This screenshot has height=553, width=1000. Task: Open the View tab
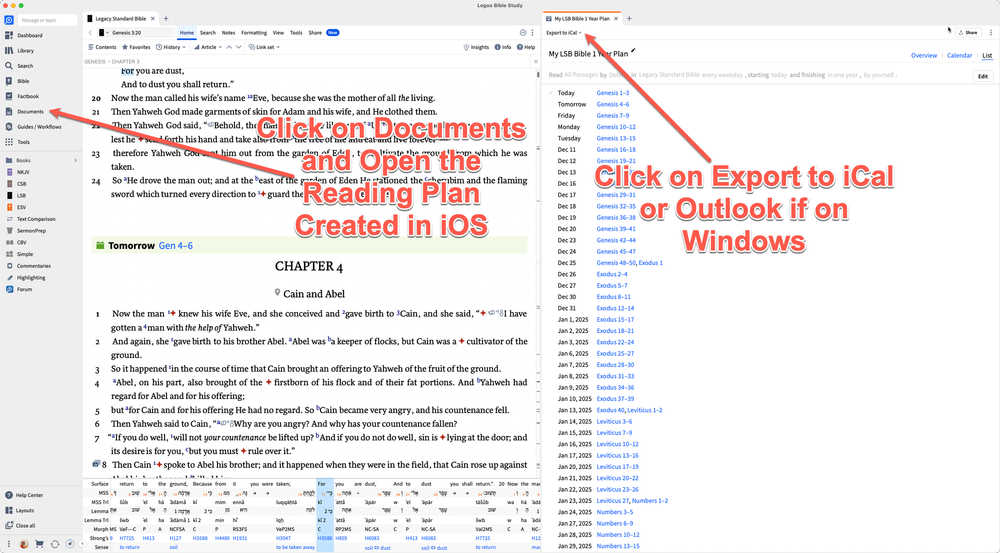coord(278,33)
